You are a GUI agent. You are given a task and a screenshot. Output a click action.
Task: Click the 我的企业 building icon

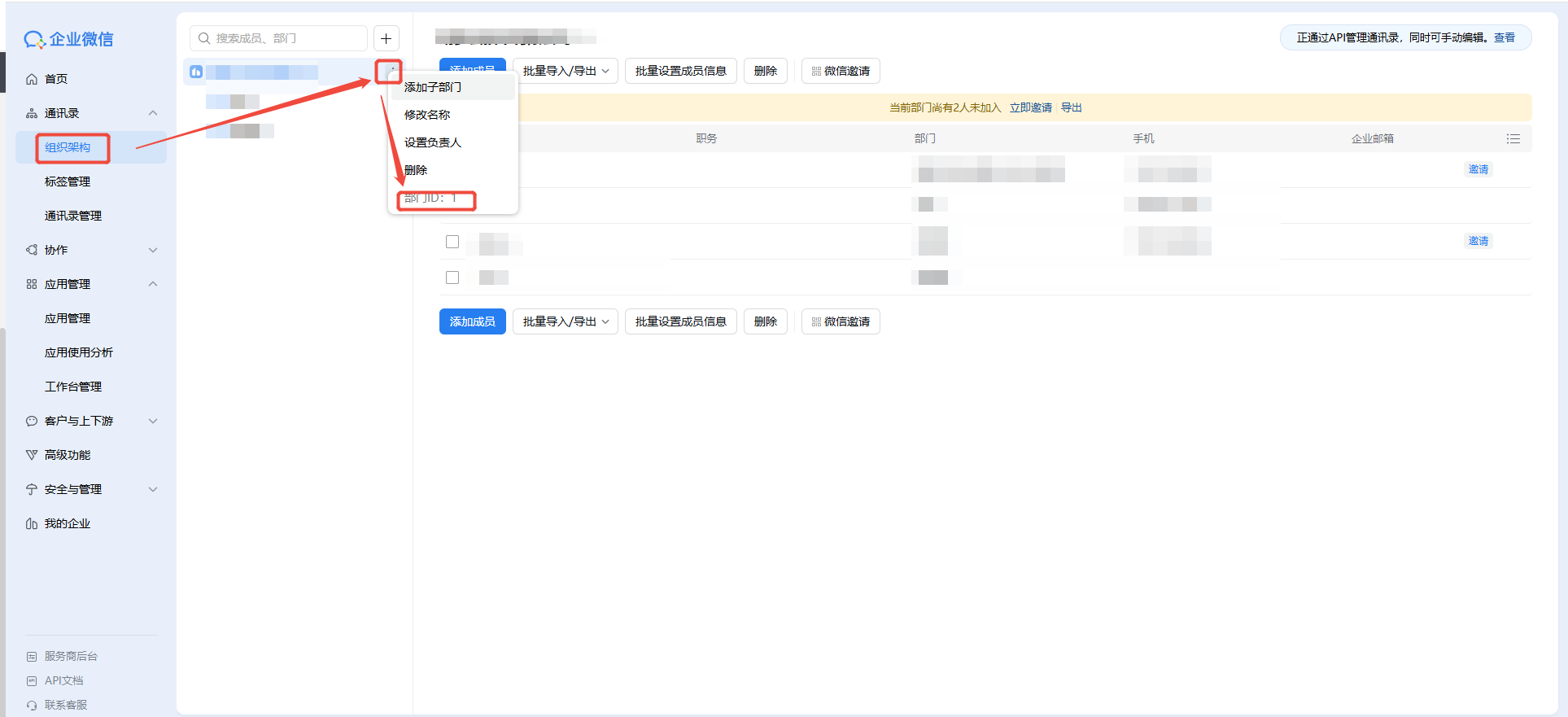[32, 523]
